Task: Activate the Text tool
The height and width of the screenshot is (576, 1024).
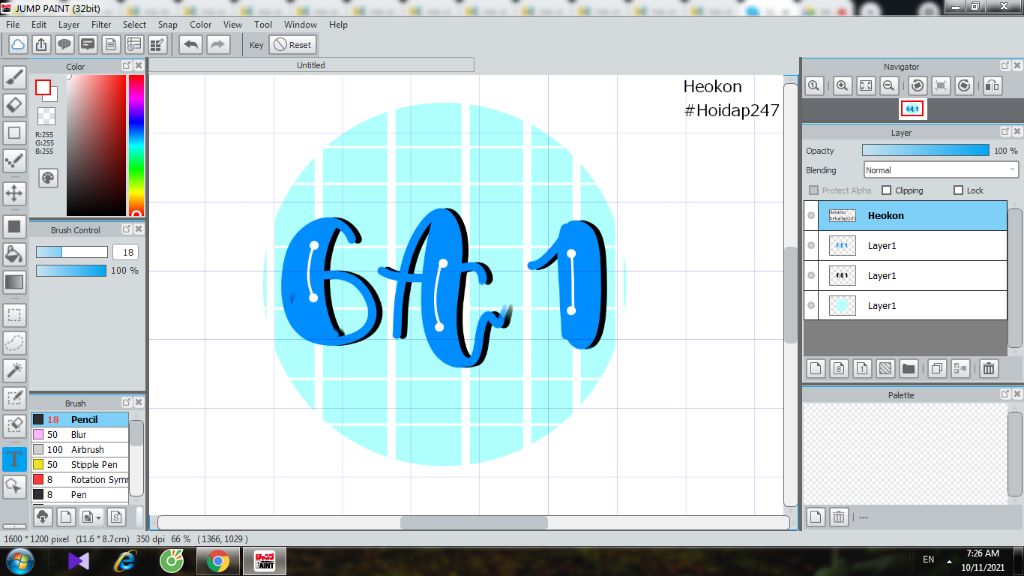Action: click(14, 458)
